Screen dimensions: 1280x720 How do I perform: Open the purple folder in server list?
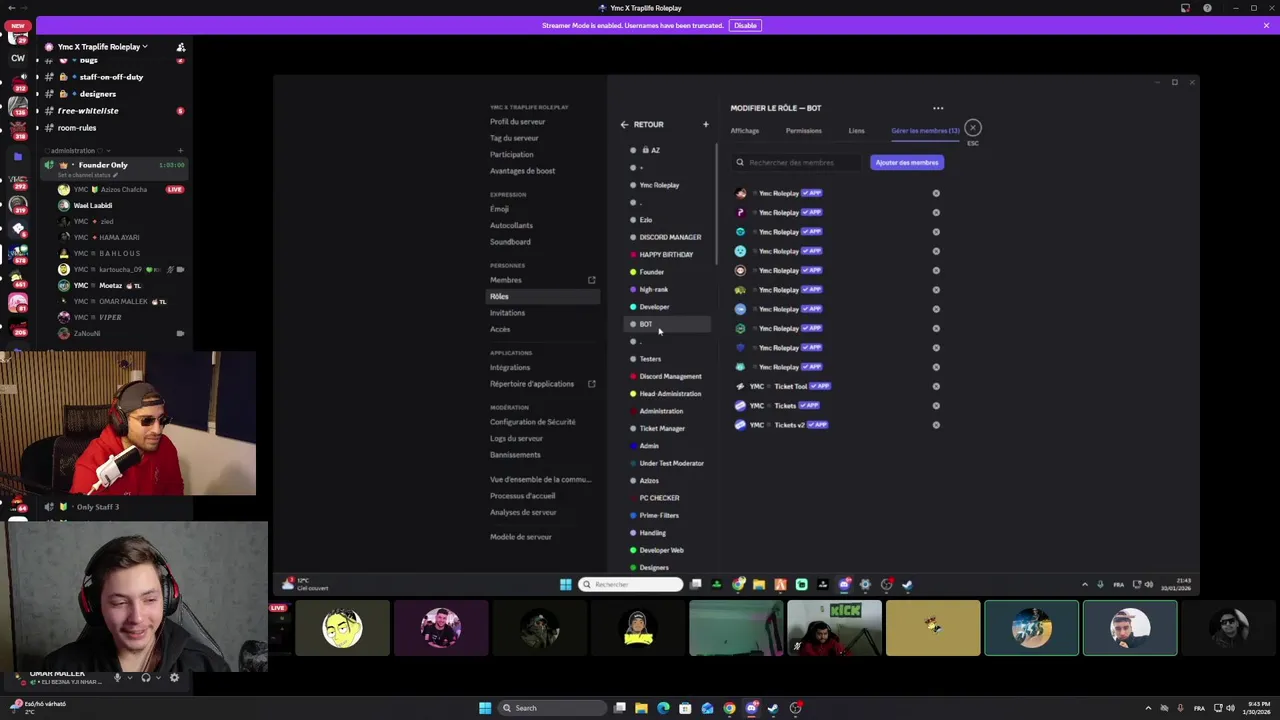pyautogui.click(x=18, y=156)
